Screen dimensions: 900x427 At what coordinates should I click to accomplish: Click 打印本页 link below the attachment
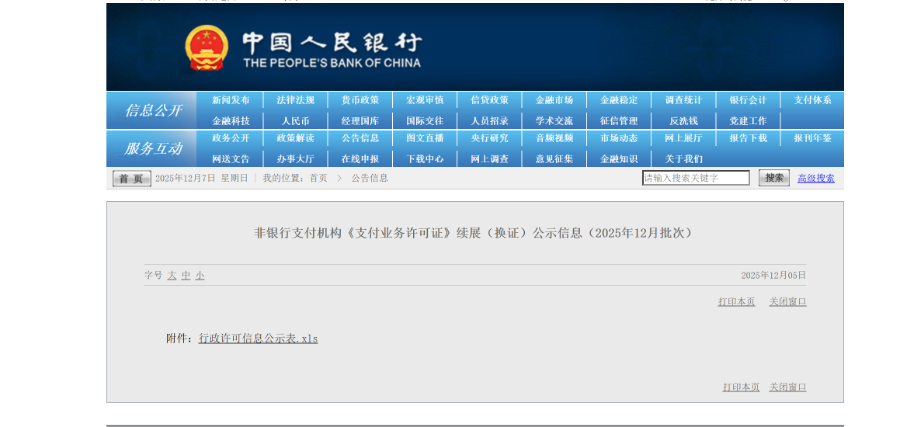[741, 387]
